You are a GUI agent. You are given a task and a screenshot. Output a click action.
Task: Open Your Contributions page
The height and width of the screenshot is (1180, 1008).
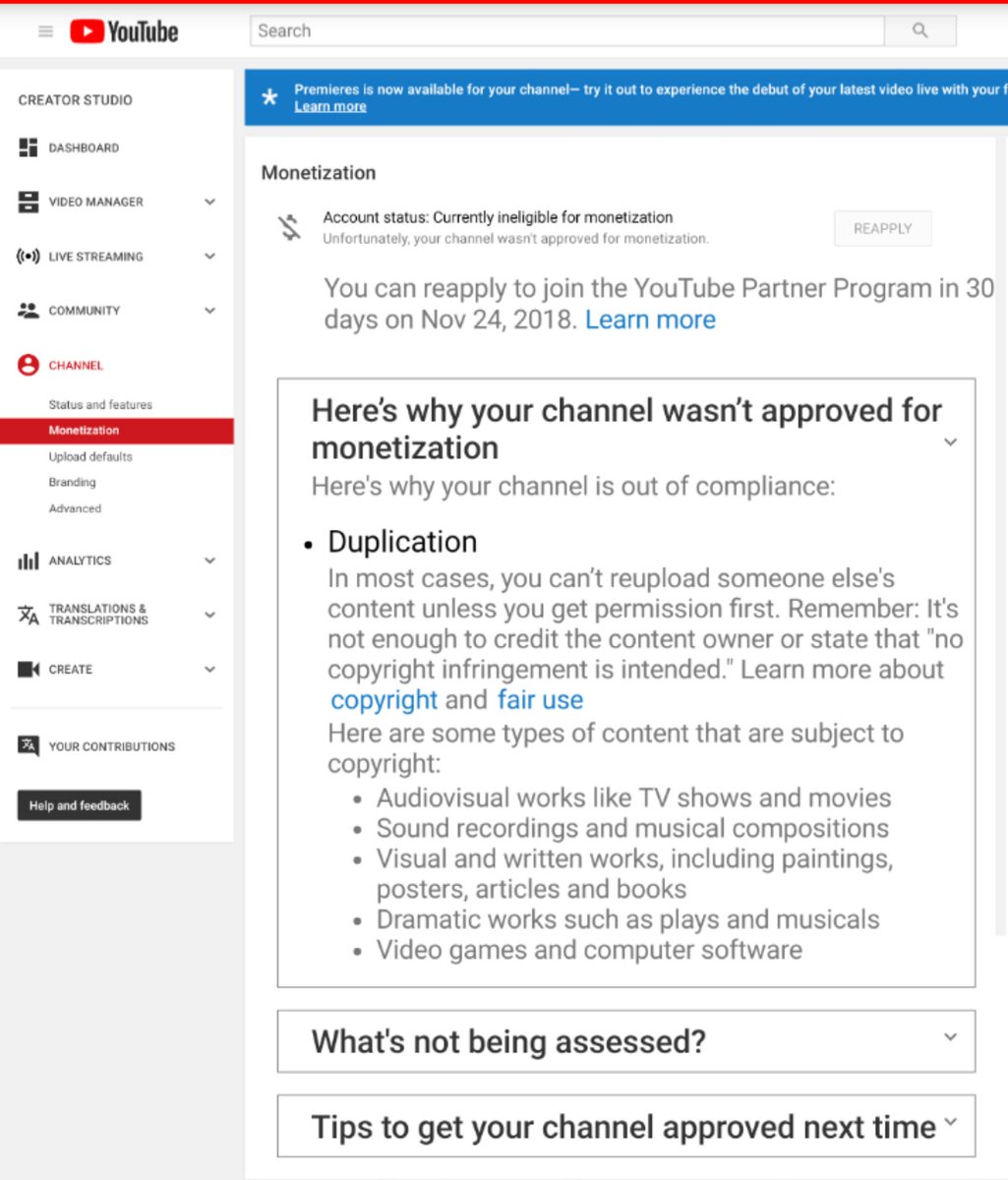pos(112,746)
